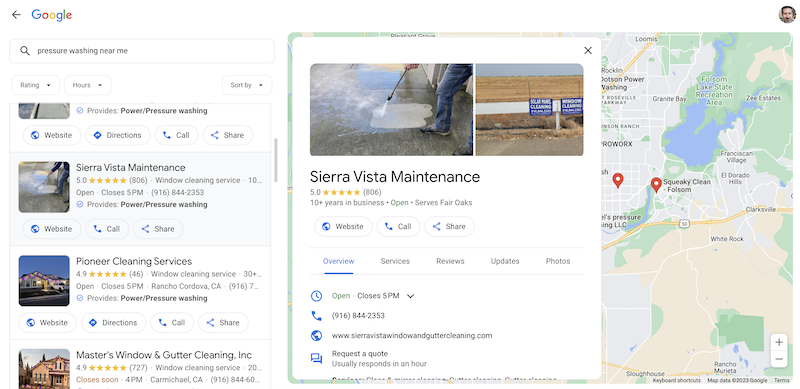
Task: Select the Pioneer Cleaning Services listing title
Action: [134, 261]
